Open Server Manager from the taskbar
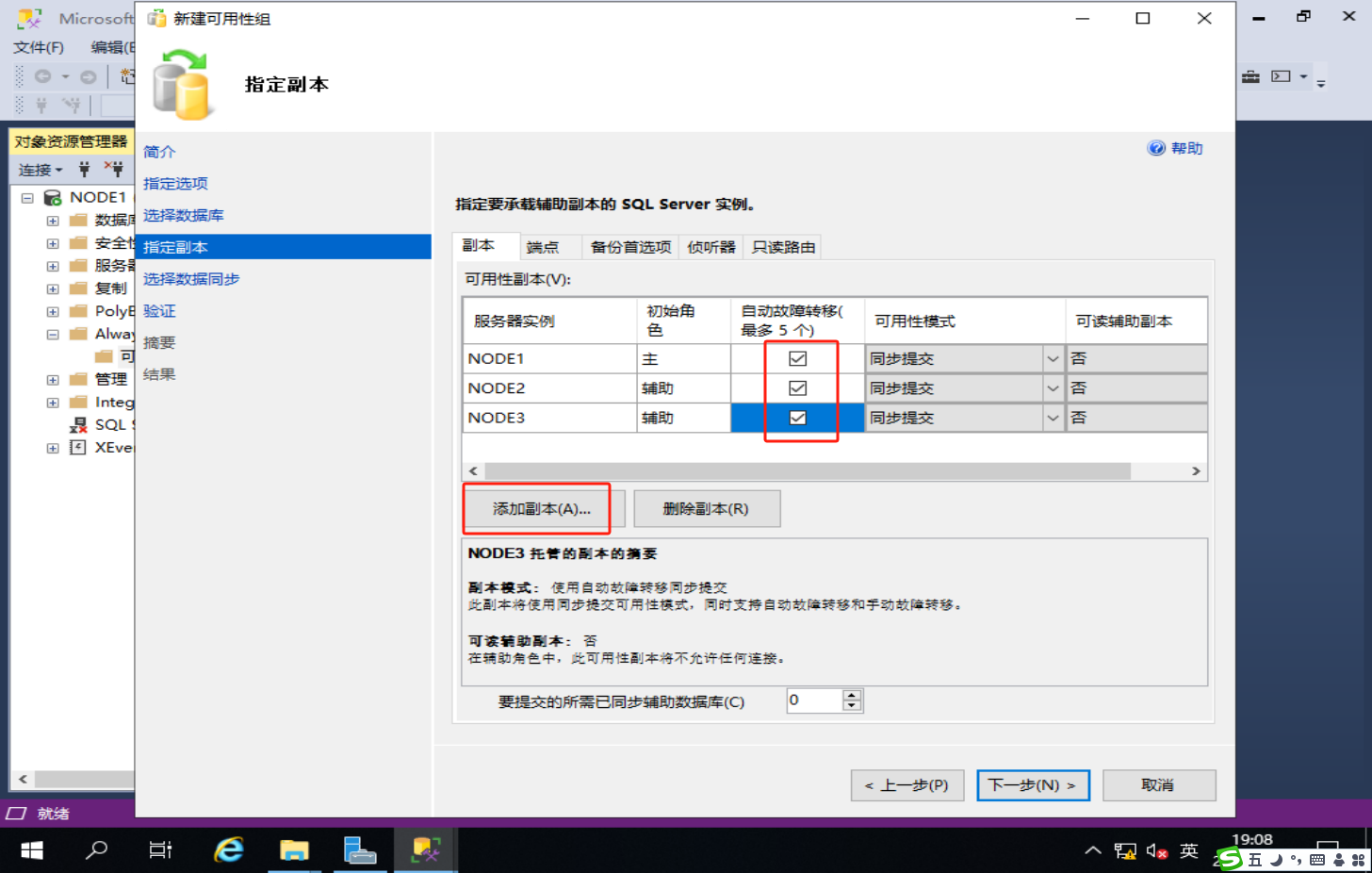This screenshot has height=873, width=1372. coord(359,850)
